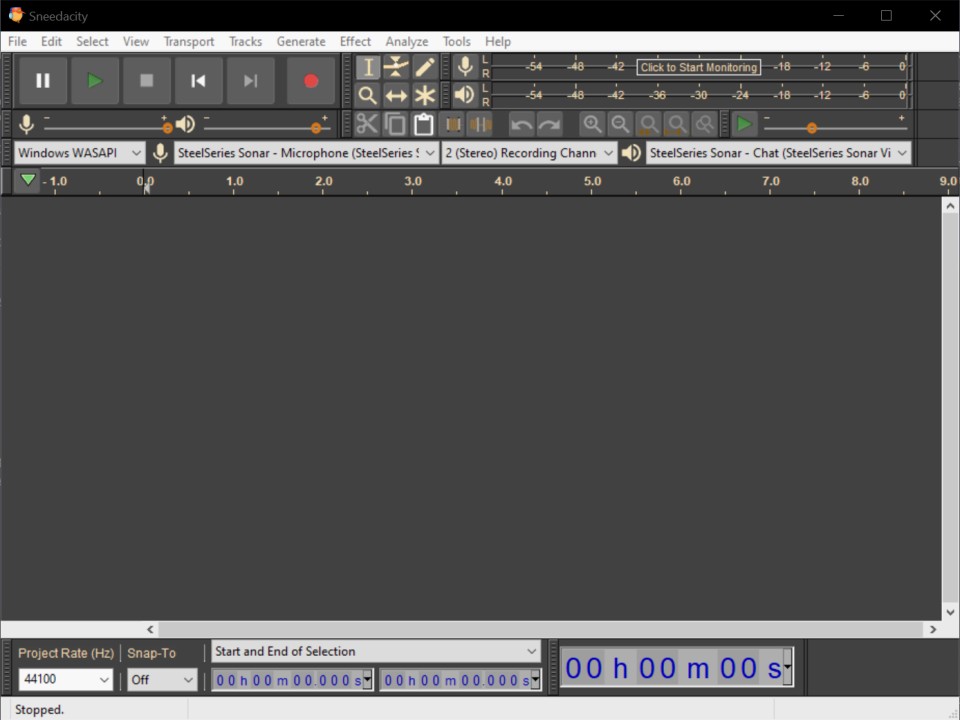960x720 pixels.
Task: Click the Zoom In icon
Action: [x=592, y=124]
